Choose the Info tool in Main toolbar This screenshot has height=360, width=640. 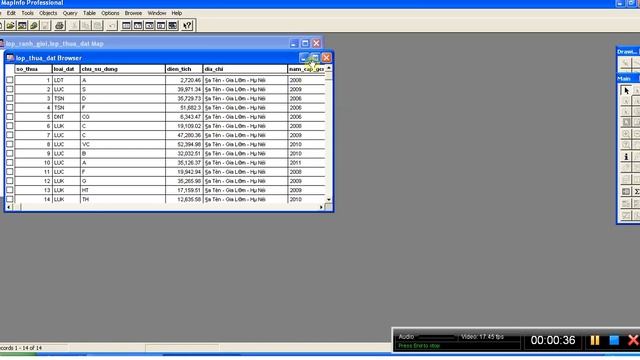pos(626,157)
